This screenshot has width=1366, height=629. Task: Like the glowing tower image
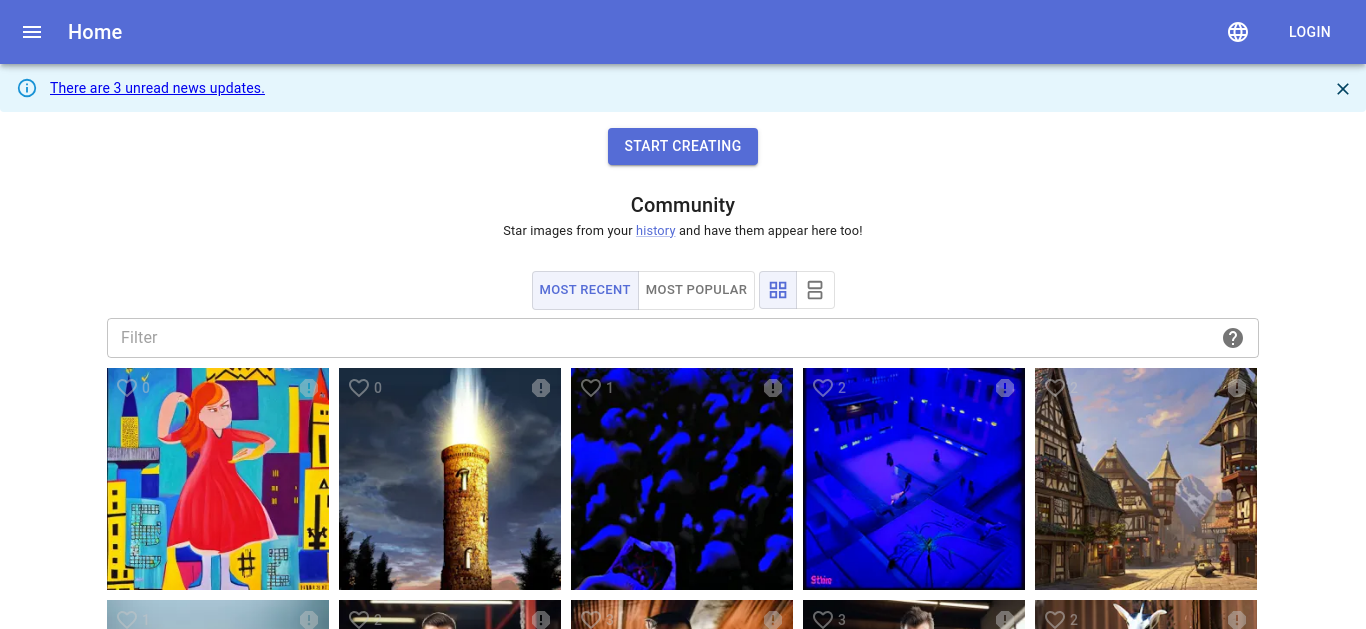pyautogui.click(x=359, y=388)
